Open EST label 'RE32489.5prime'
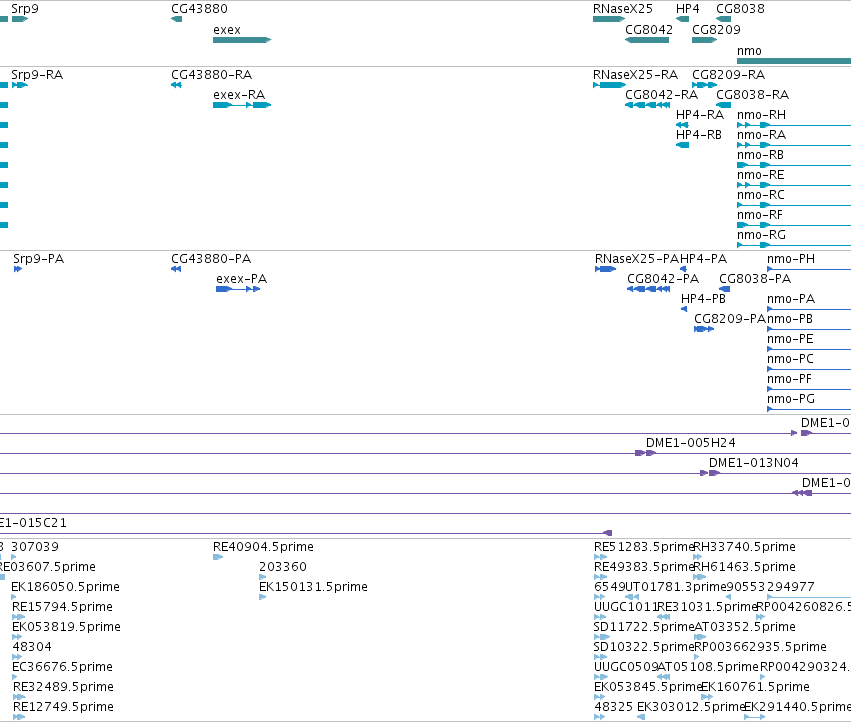The width and height of the screenshot is (851, 722). (63, 688)
